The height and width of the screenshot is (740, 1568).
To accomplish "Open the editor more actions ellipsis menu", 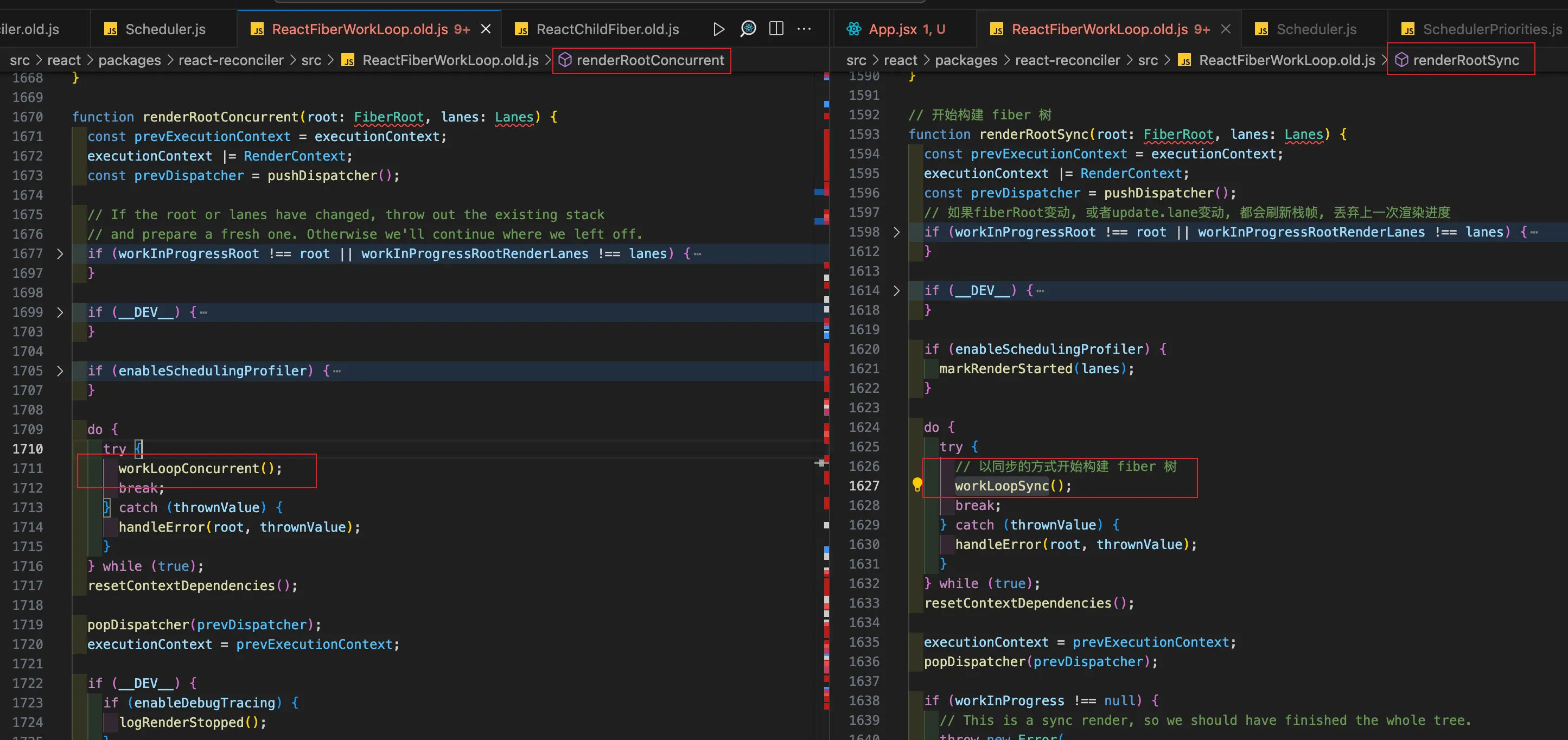I will pos(804,29).
